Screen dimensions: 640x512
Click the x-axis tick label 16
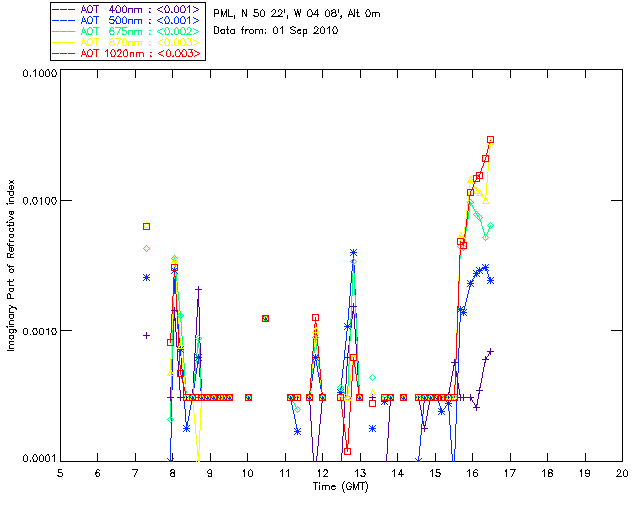click(472, 473)
